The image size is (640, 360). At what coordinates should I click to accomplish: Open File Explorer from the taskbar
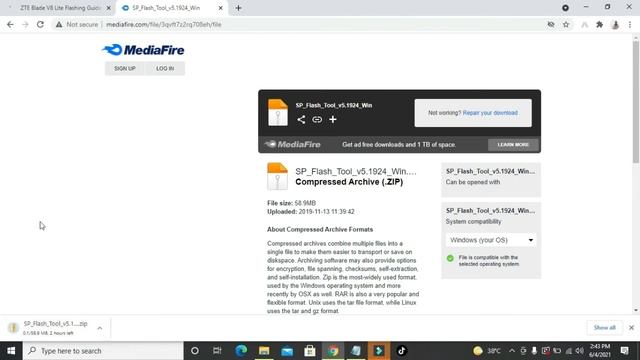click(264, 351)
